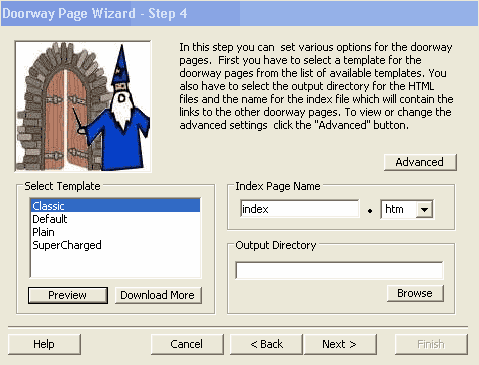Image resolution: width=479 pixels, height=365 pixels.
Task: Pick the Plain template
Action: pos(115,232)
